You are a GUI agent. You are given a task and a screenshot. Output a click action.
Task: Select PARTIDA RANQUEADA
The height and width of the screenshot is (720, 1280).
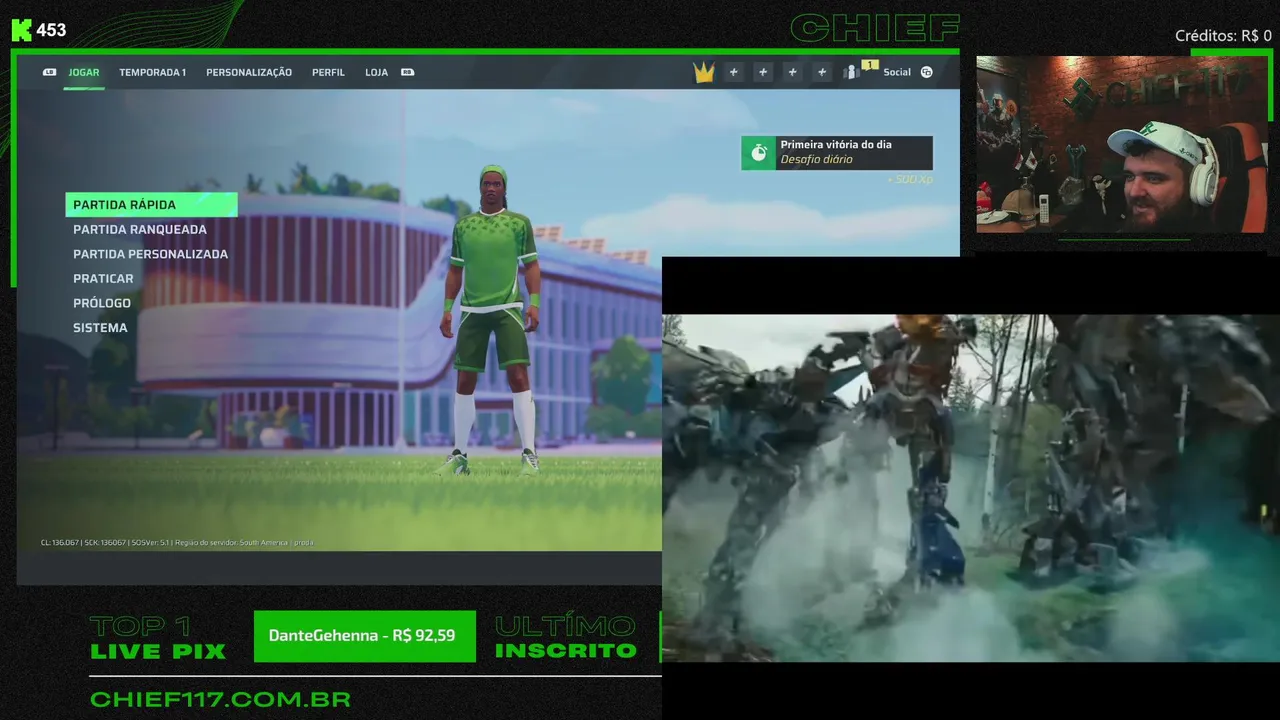(x=140, y=229)
